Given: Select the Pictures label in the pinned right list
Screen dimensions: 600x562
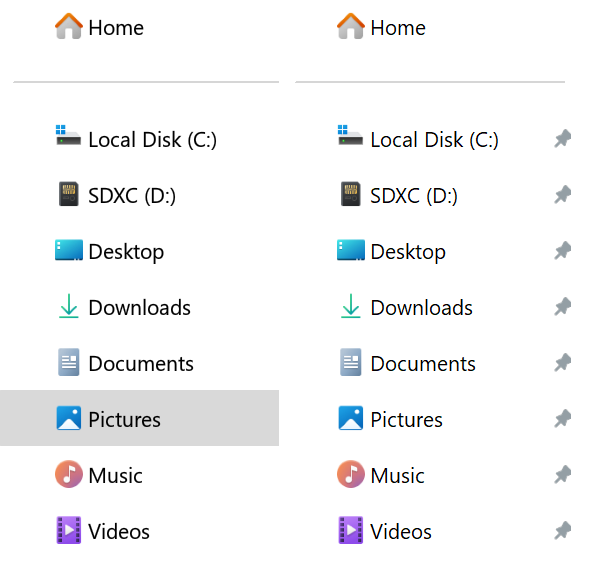Looking at the screenshot, I should tap(406, 420).
